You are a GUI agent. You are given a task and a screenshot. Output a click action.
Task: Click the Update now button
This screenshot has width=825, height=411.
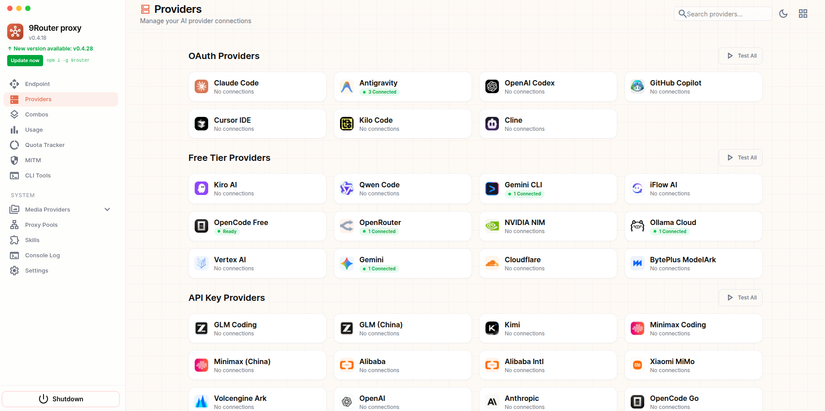coord(25,61)
